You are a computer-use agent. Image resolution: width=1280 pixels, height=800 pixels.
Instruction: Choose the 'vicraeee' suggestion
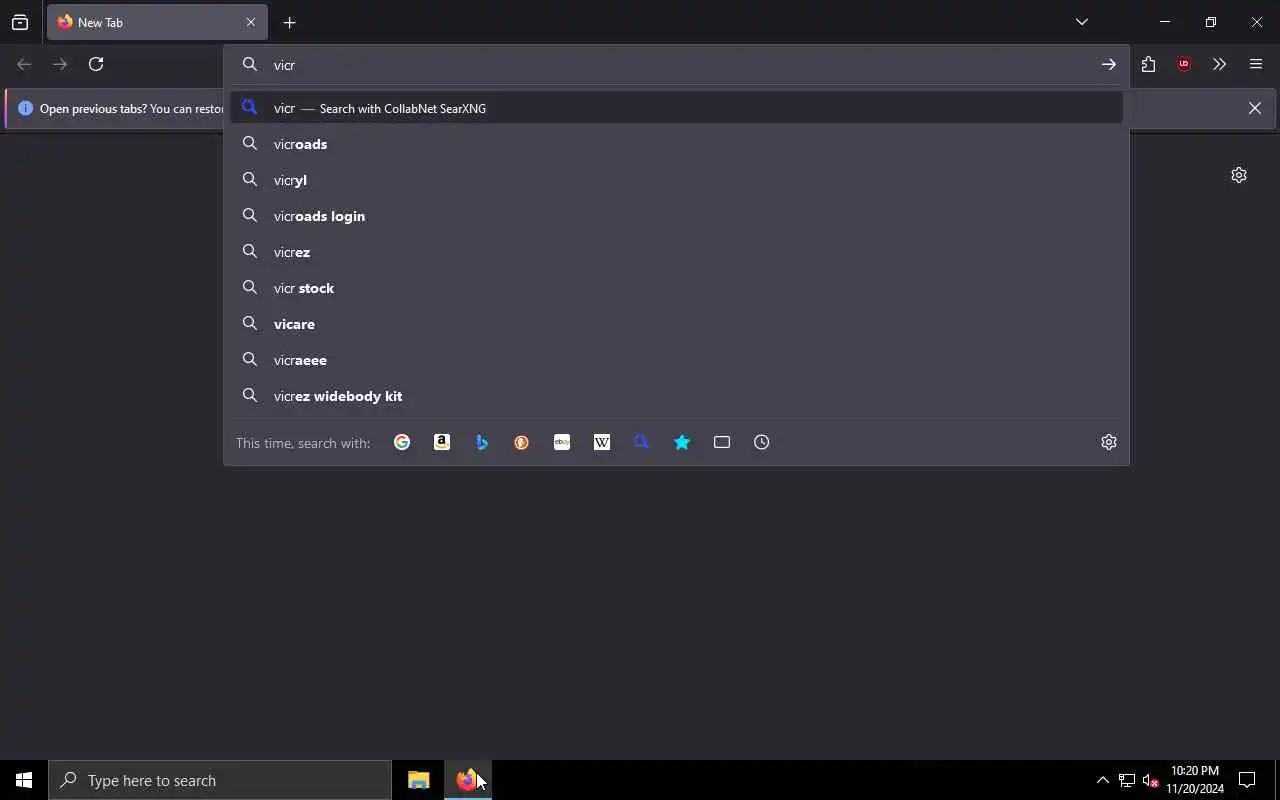coord(676,360)
